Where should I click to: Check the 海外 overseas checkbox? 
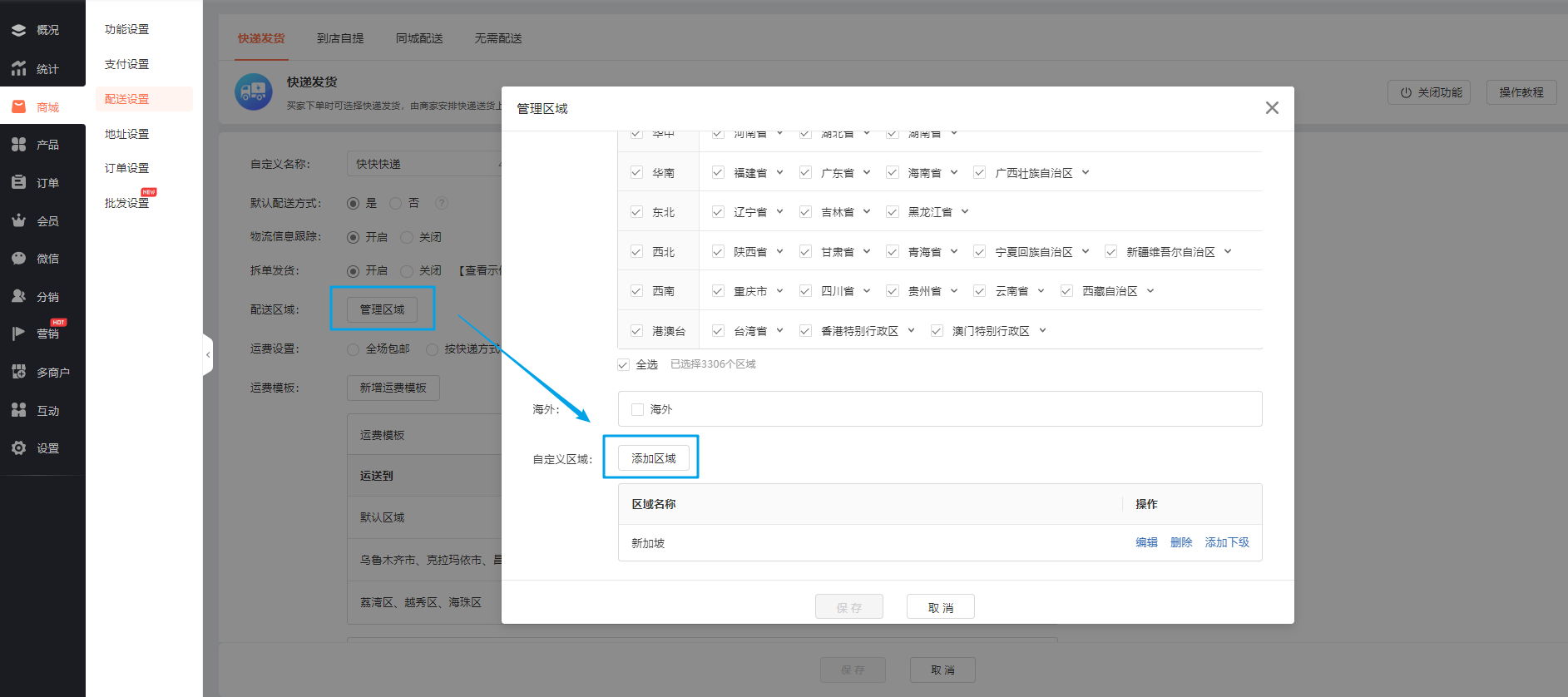637,409
